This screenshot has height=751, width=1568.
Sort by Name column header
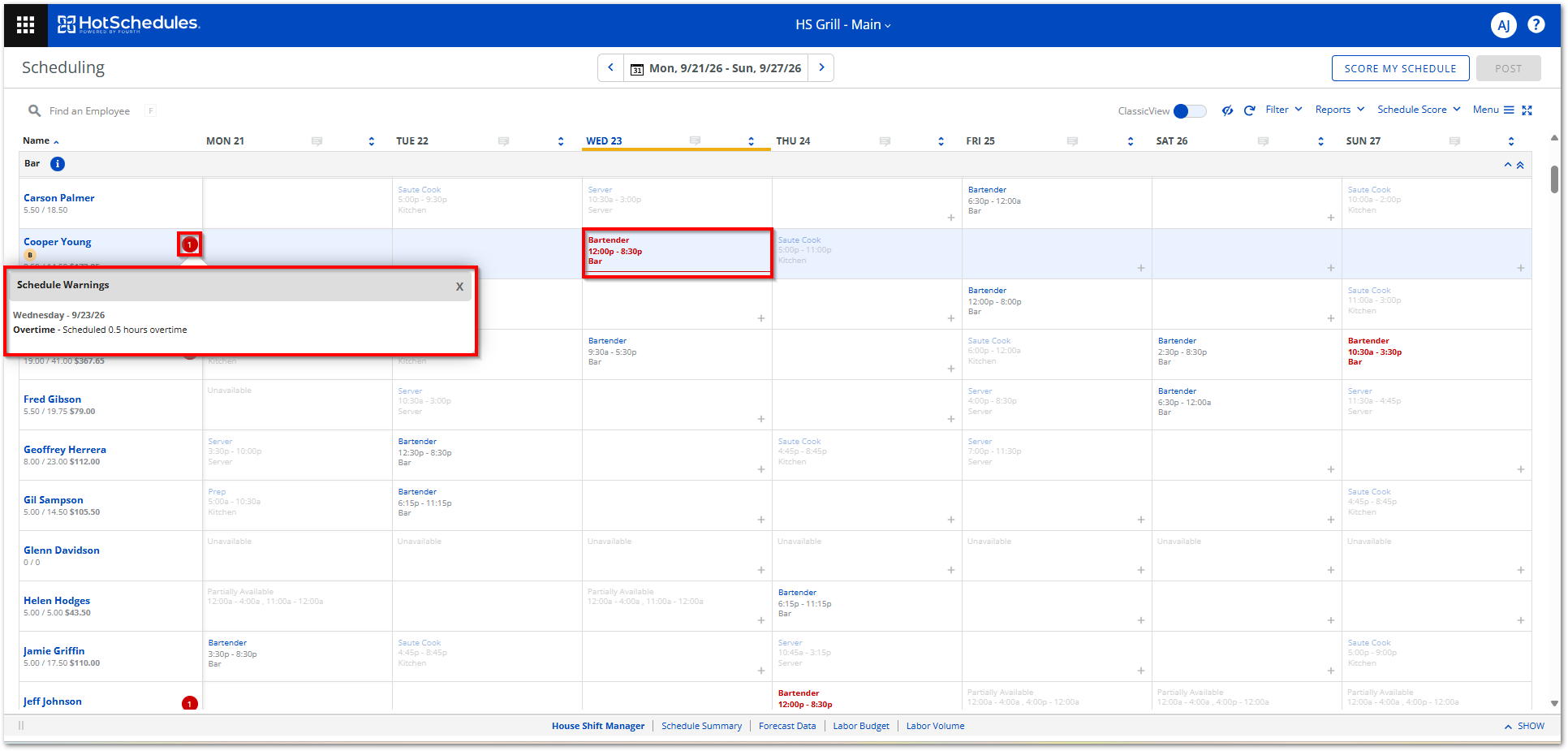[x=41, y=140]
